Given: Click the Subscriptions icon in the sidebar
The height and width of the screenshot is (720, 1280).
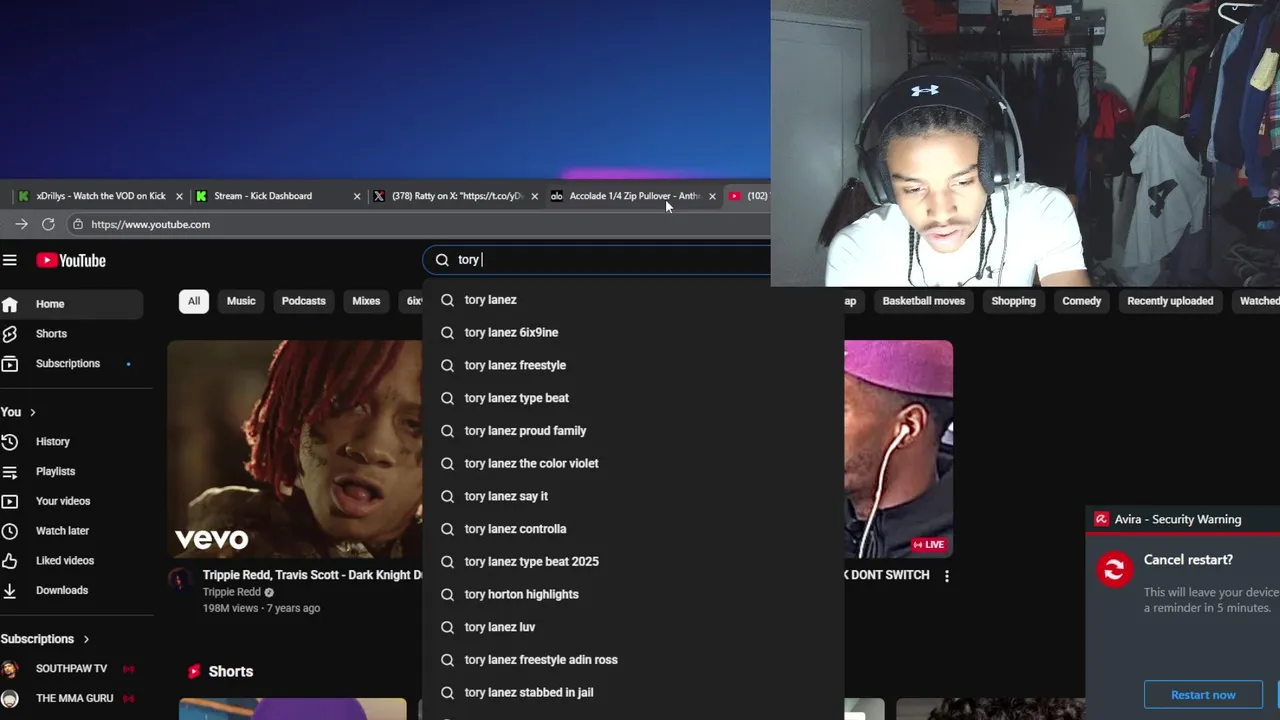Looking at the screenshot, I should 10,363.
